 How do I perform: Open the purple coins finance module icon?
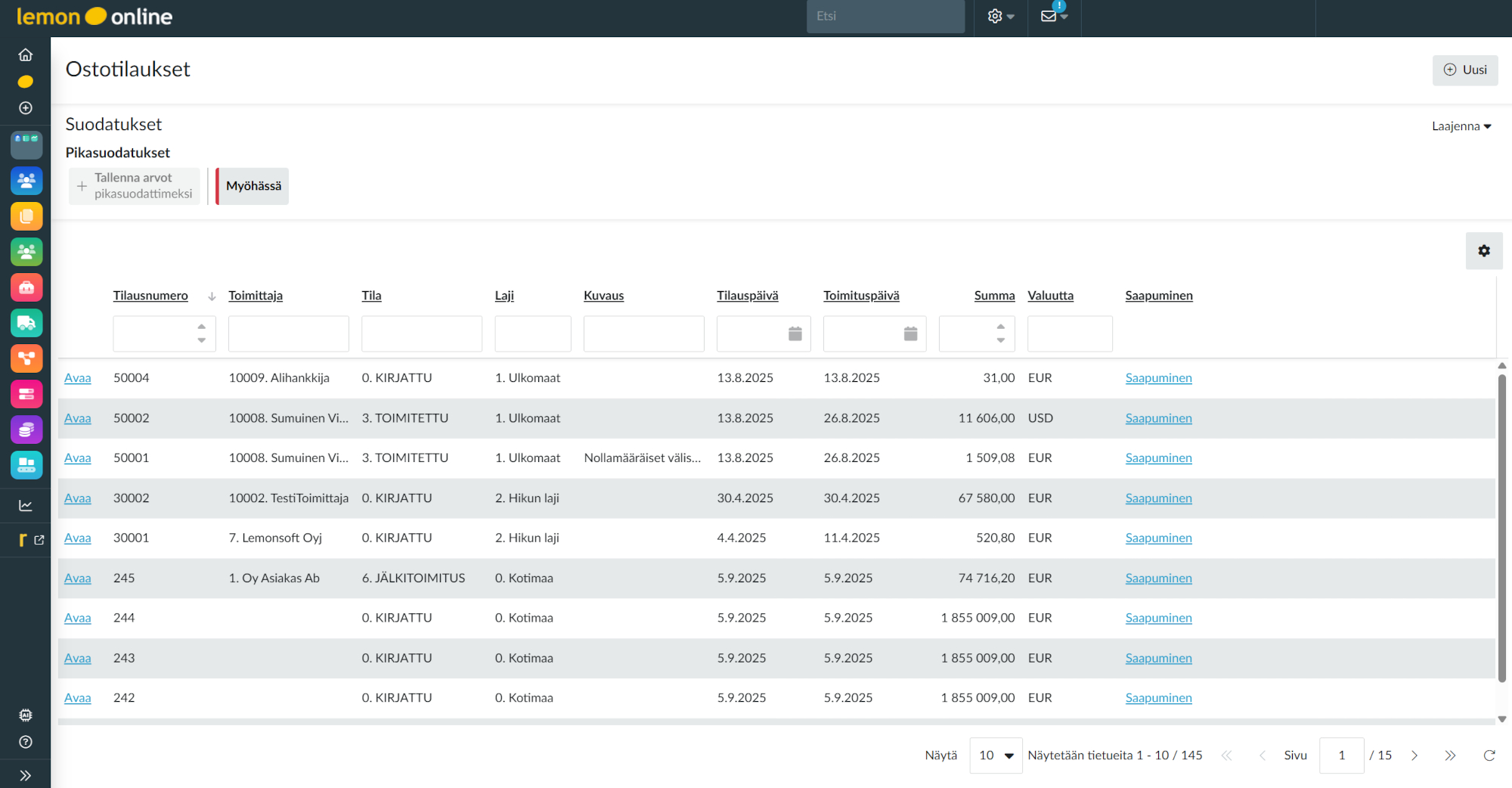26,430
